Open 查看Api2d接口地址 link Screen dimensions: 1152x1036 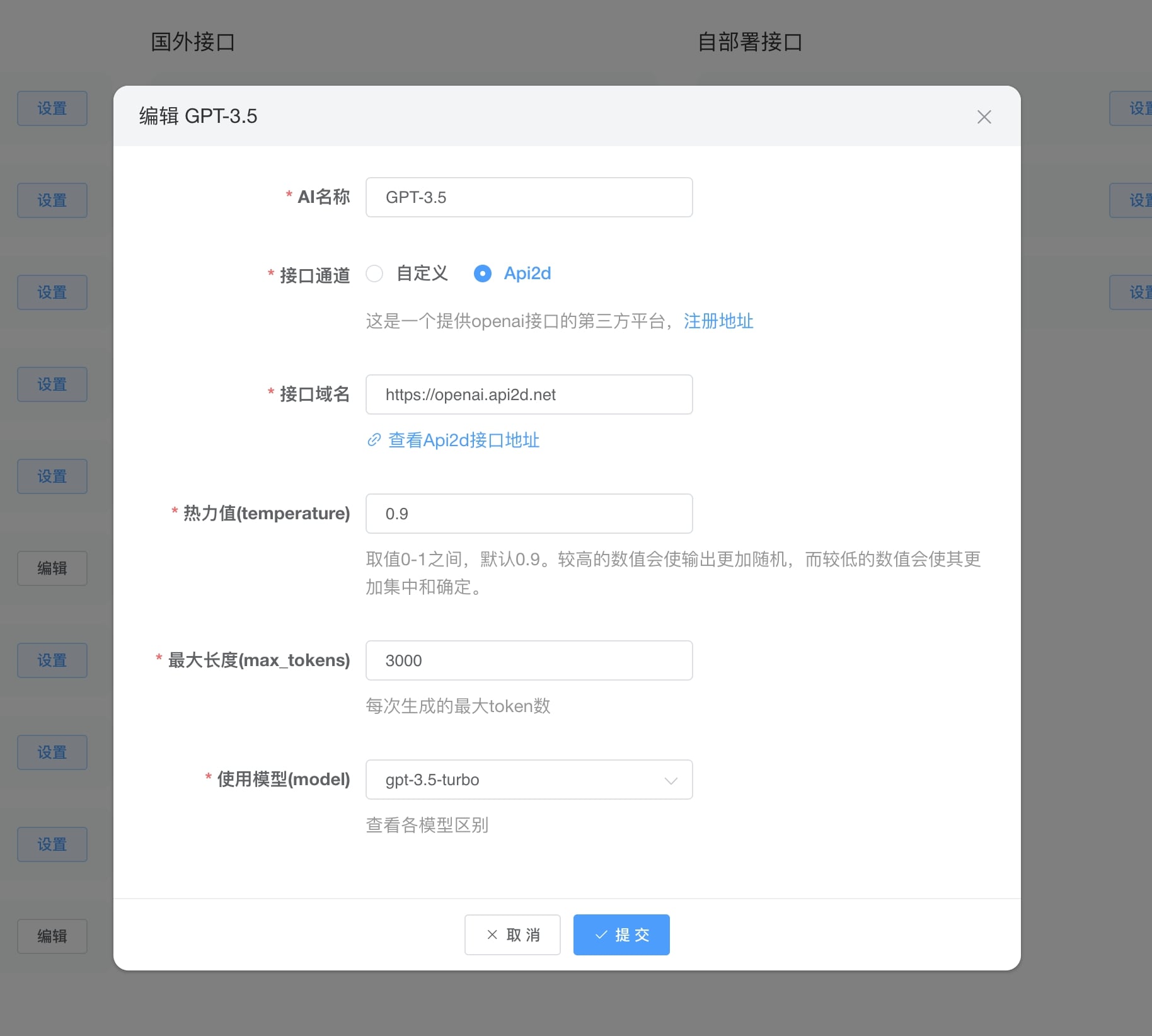click(464, 440)
